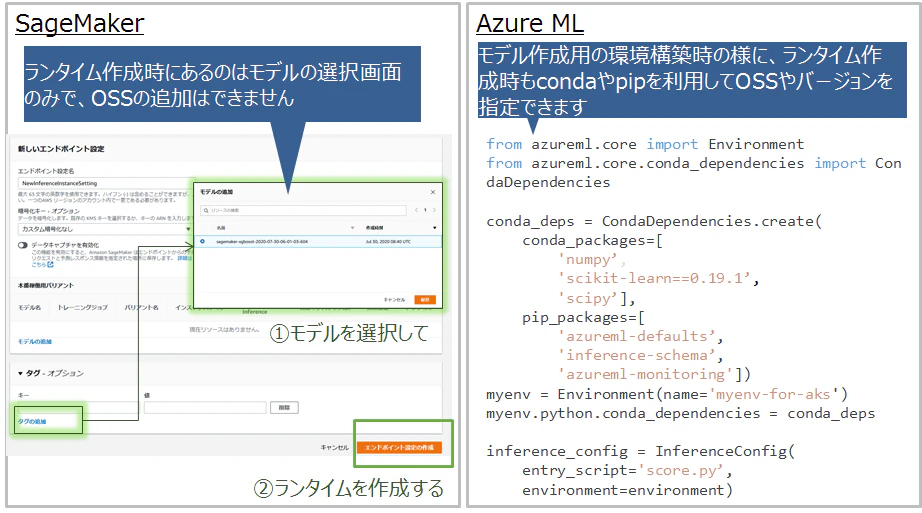The width and height of the screenshot is (922, 513).
Task: Click the search magnifier in リソースの検索 box
Action: (x=206, y=211)
